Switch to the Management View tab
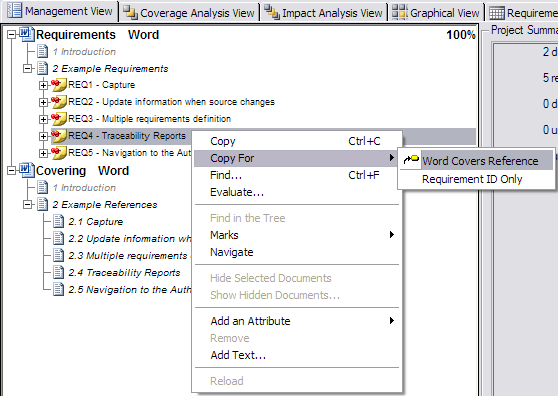 pos(59,11)
